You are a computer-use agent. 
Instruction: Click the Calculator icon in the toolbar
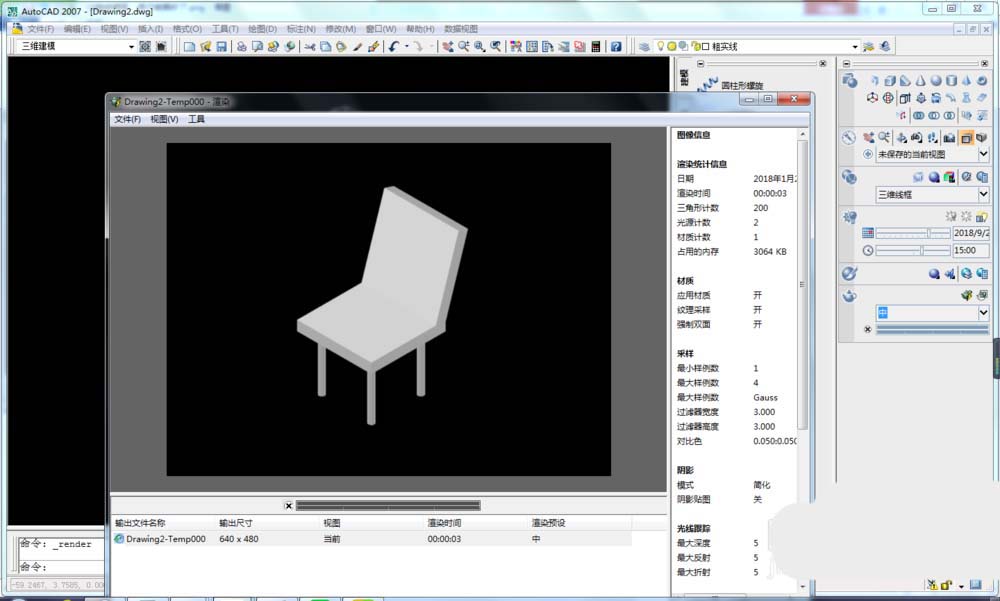click(x=596, y=47)
